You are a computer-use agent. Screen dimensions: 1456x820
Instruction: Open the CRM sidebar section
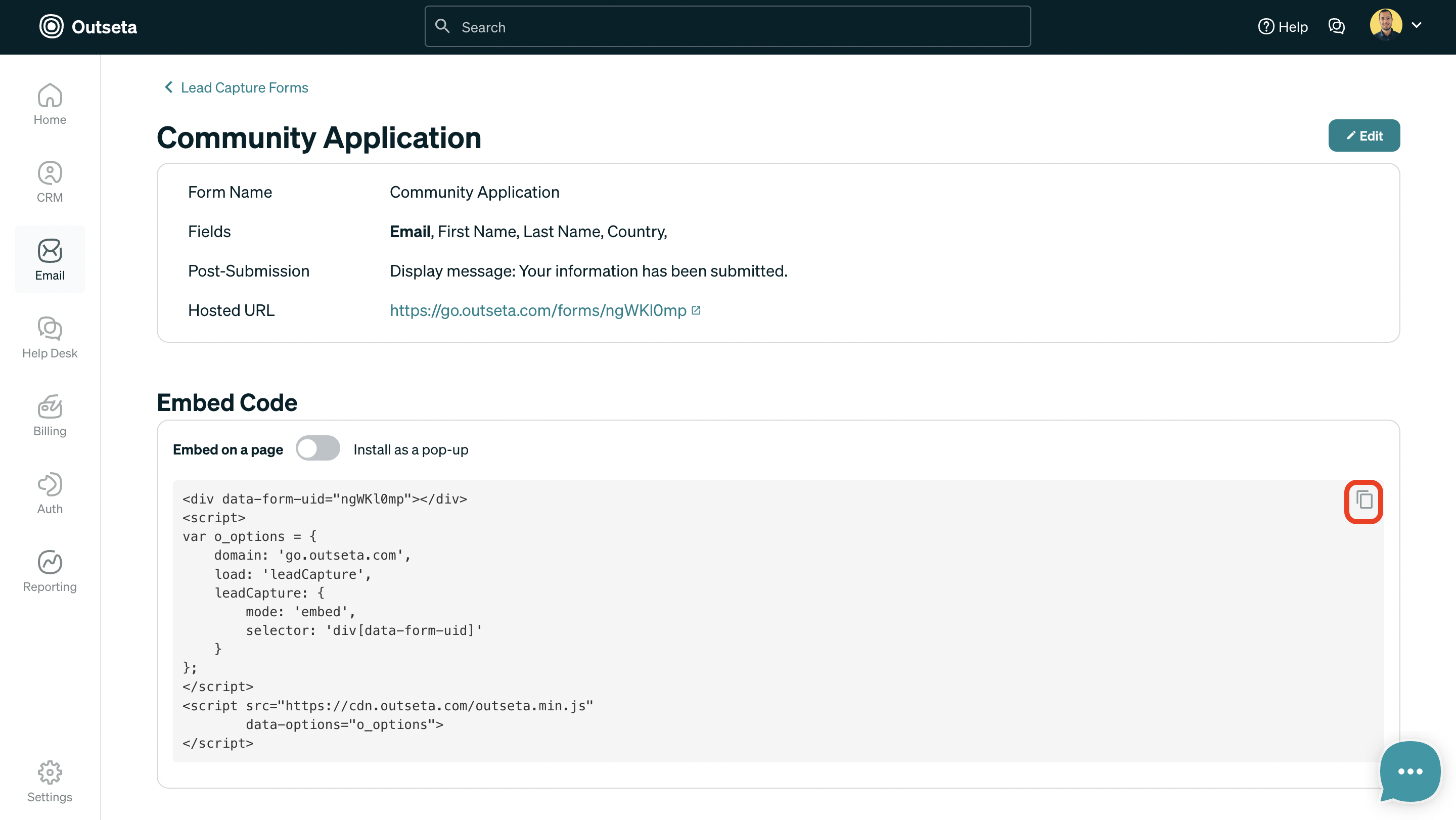click(x=50, y=182)
